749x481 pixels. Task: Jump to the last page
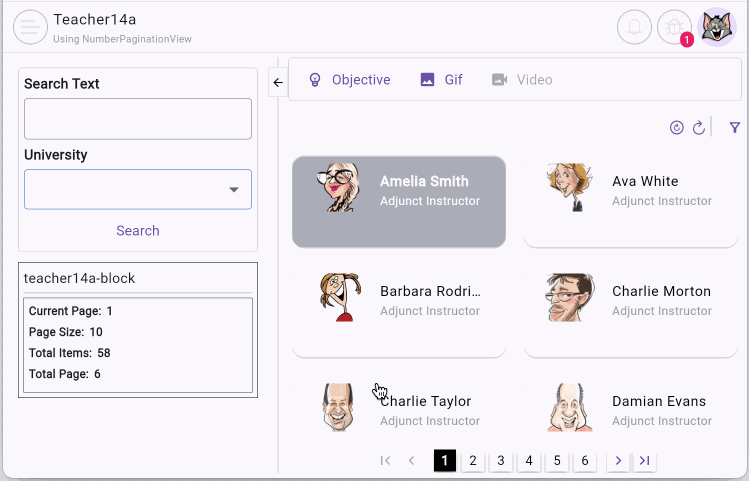click(645, 460)
